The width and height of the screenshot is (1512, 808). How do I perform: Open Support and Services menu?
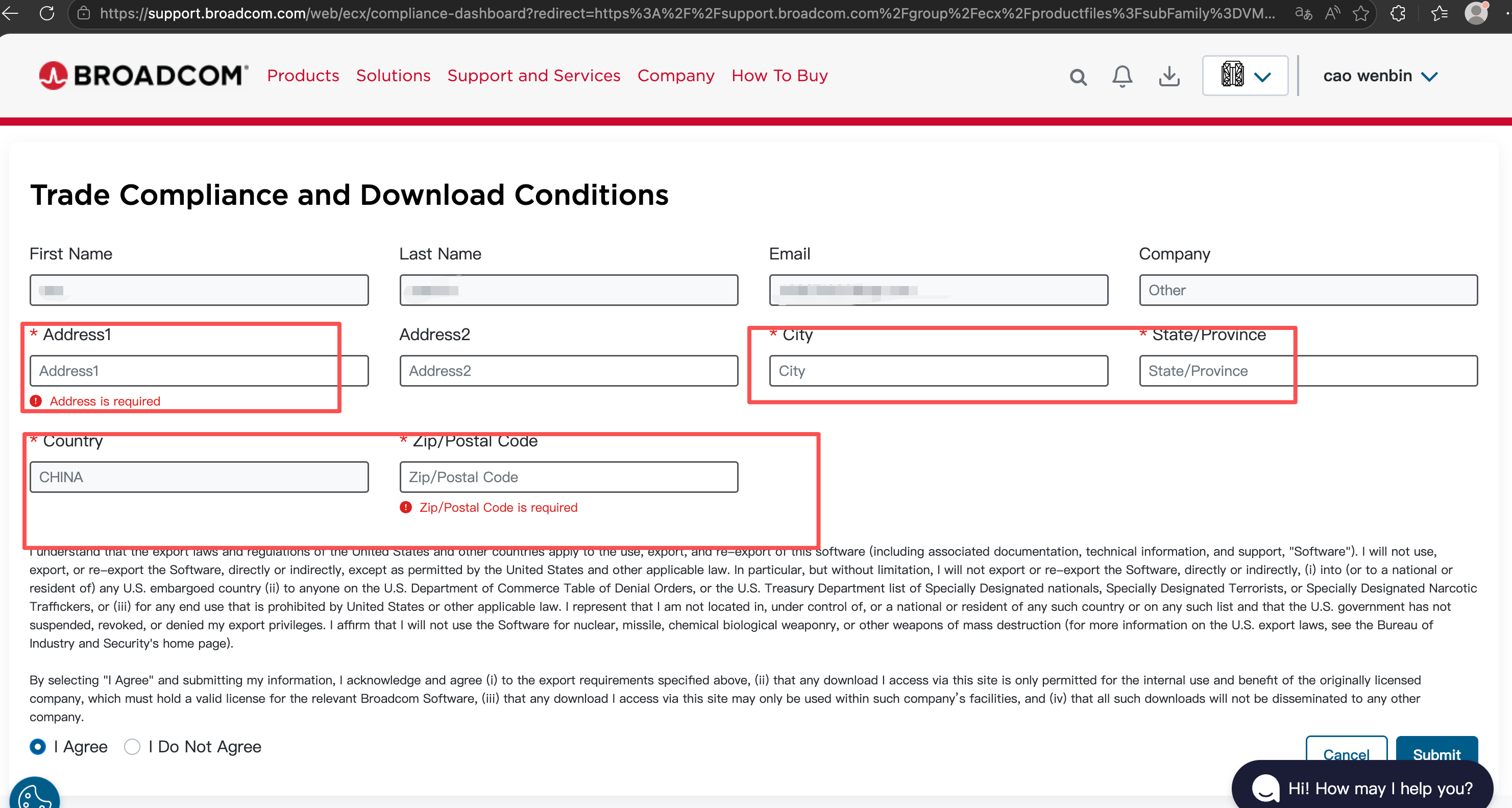(x=533, y=75)
